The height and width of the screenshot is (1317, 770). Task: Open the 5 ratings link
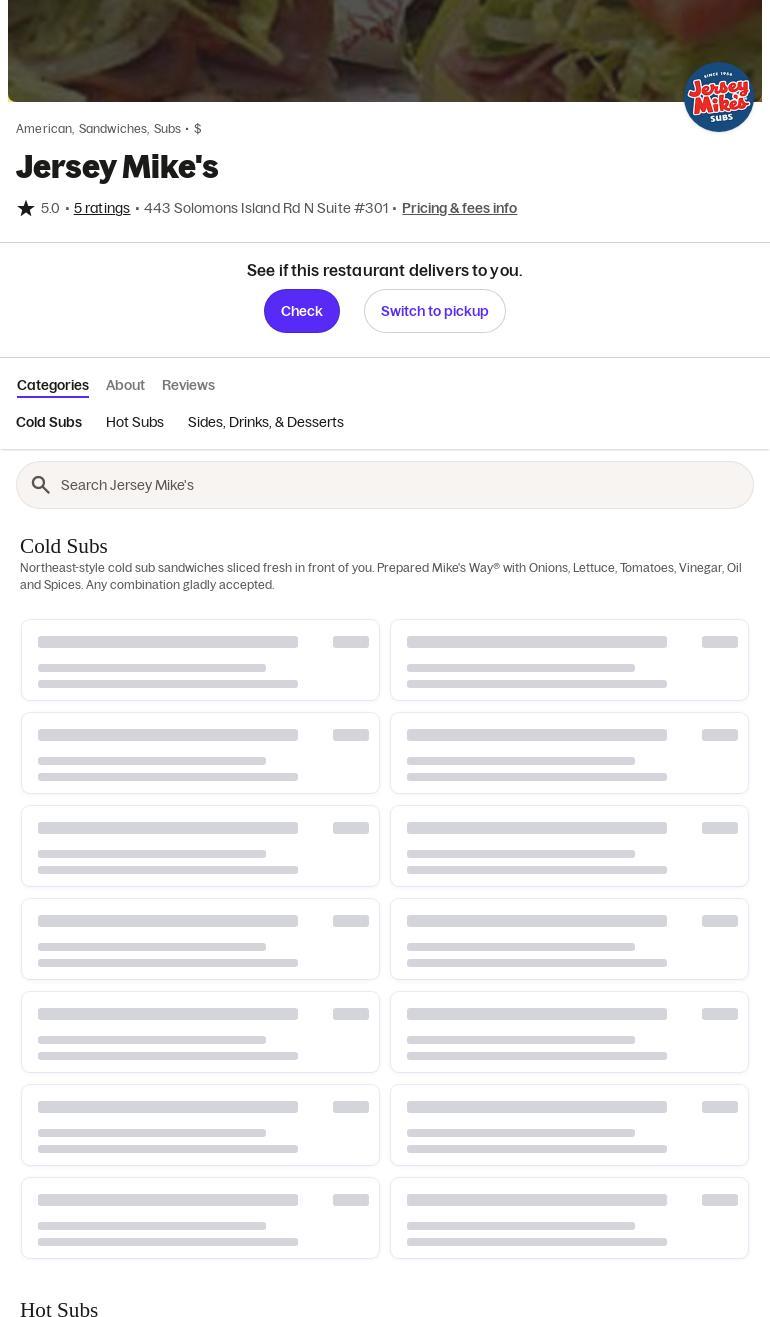tap(102, 208)
